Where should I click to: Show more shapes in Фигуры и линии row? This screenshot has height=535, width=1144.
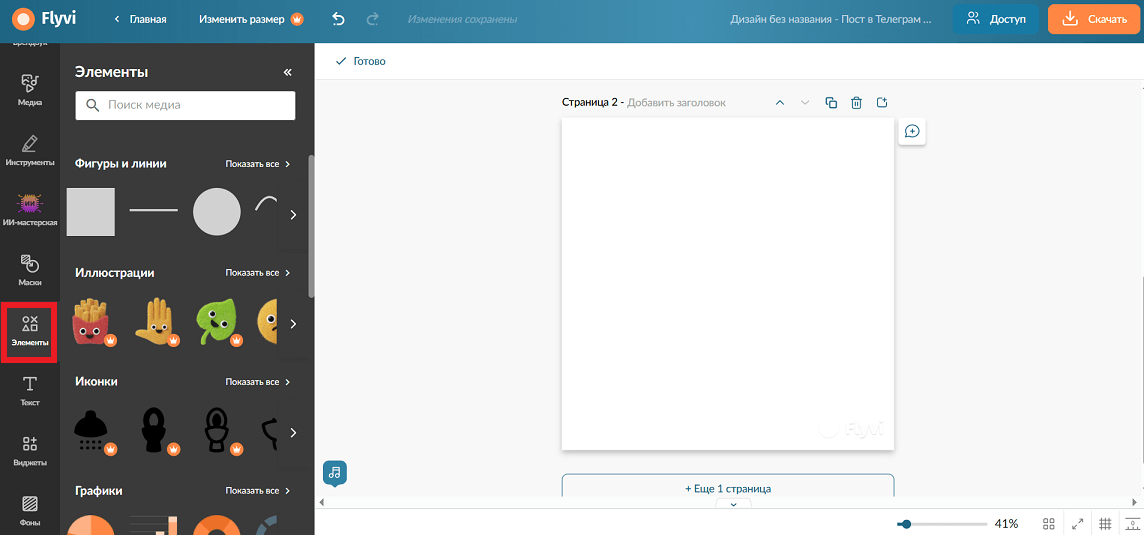pos(293,215)
